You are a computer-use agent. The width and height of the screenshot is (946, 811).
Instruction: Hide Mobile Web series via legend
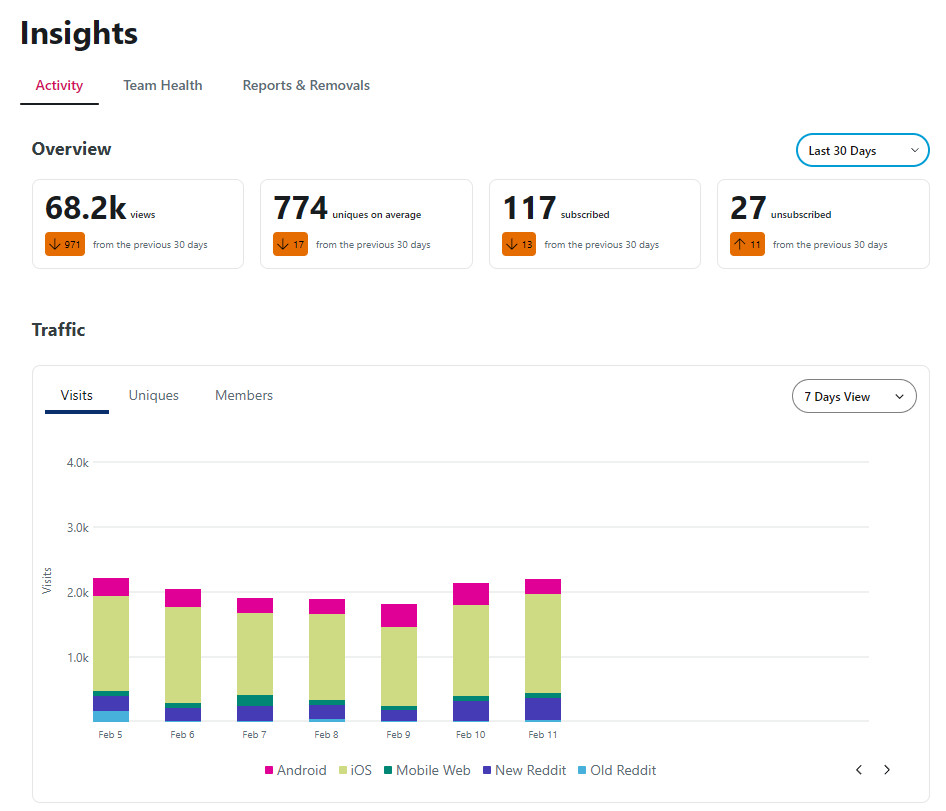point(426,770)
